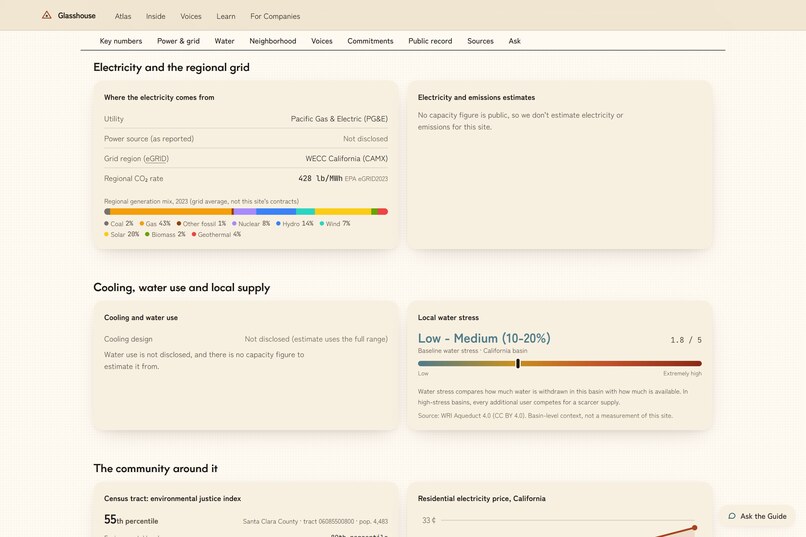
Task: Open the Learn nav item
Action: [x=226, y=16]
